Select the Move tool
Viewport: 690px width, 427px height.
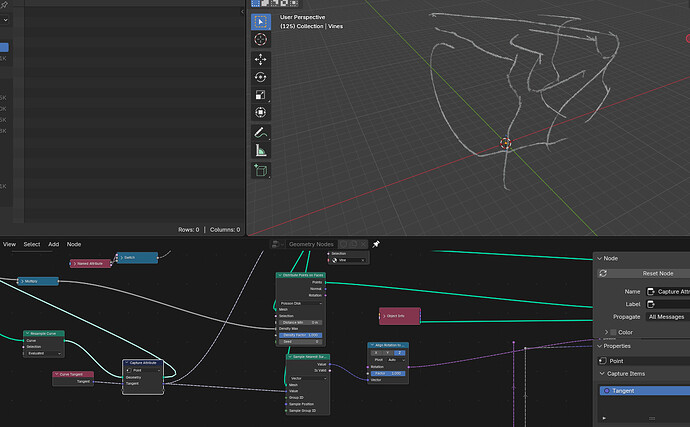261,59
